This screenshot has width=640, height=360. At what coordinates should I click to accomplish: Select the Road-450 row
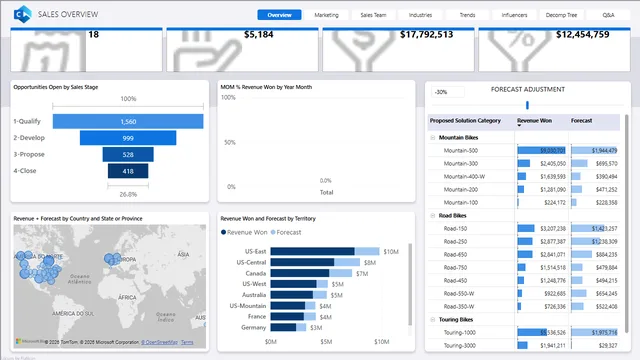tap(524, 281)
